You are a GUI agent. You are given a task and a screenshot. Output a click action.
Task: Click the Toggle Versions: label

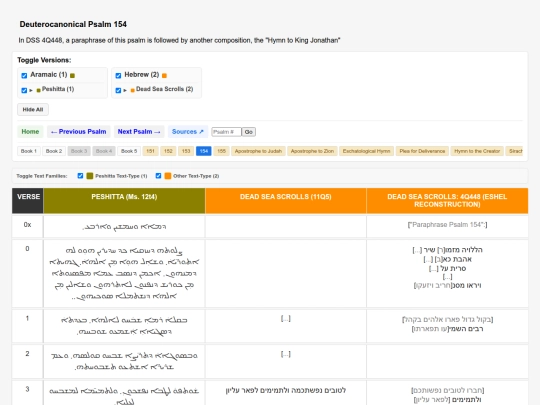pos(44,60)
